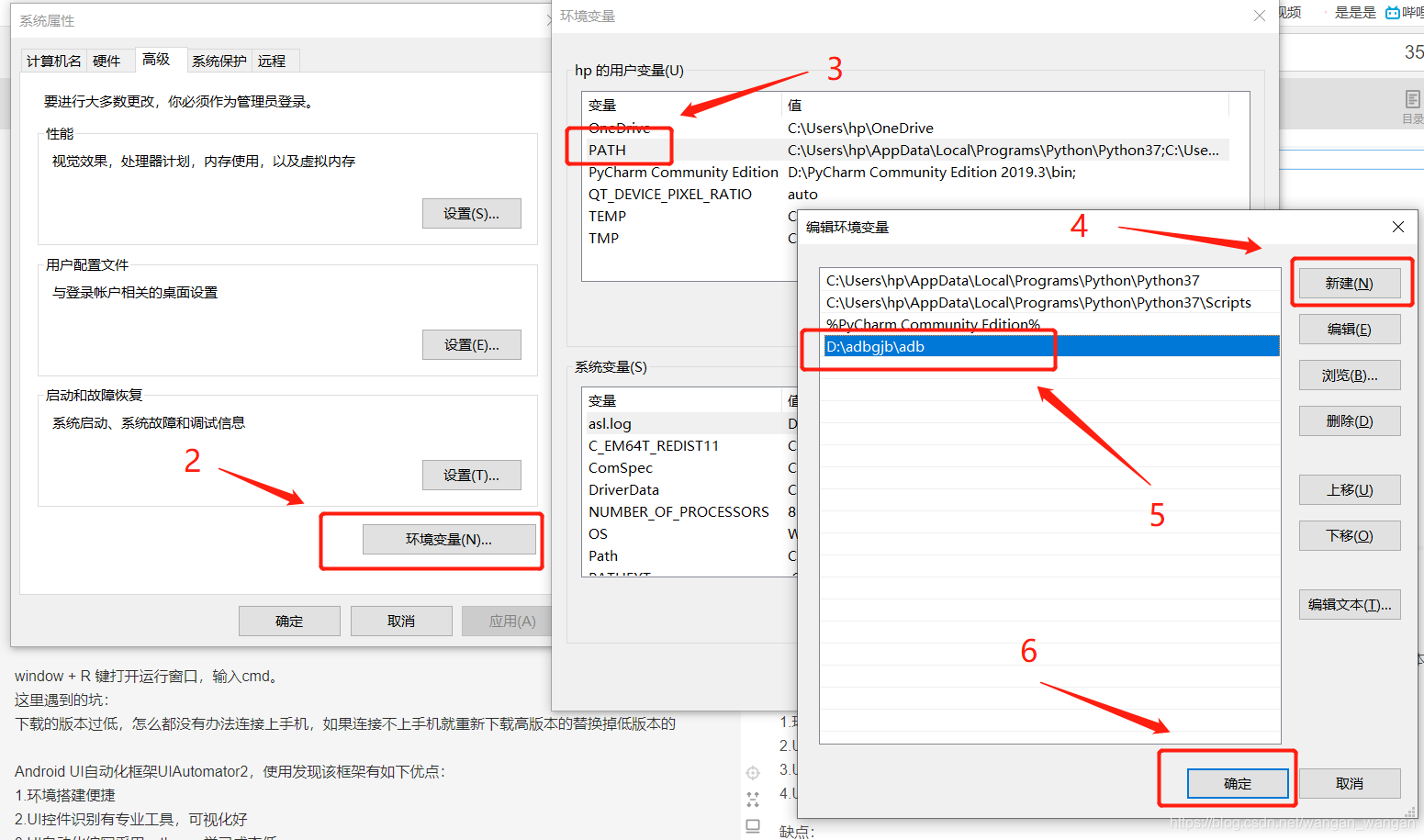Open the 系统保护 tab
This screenshot has width=1424, height=840.
tap(219, 61)
